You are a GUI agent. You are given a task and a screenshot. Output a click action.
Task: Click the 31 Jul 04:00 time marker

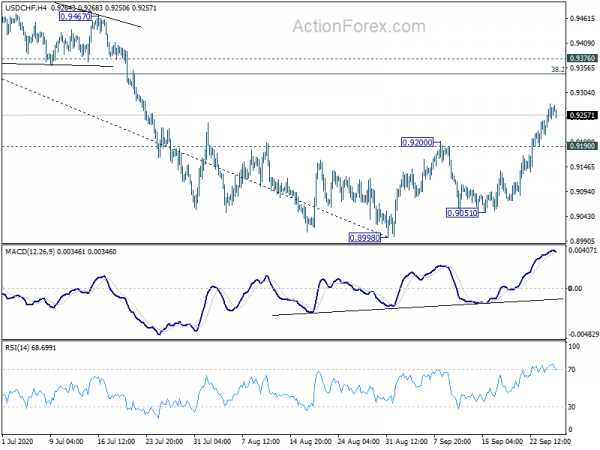(x=212, y=441)
